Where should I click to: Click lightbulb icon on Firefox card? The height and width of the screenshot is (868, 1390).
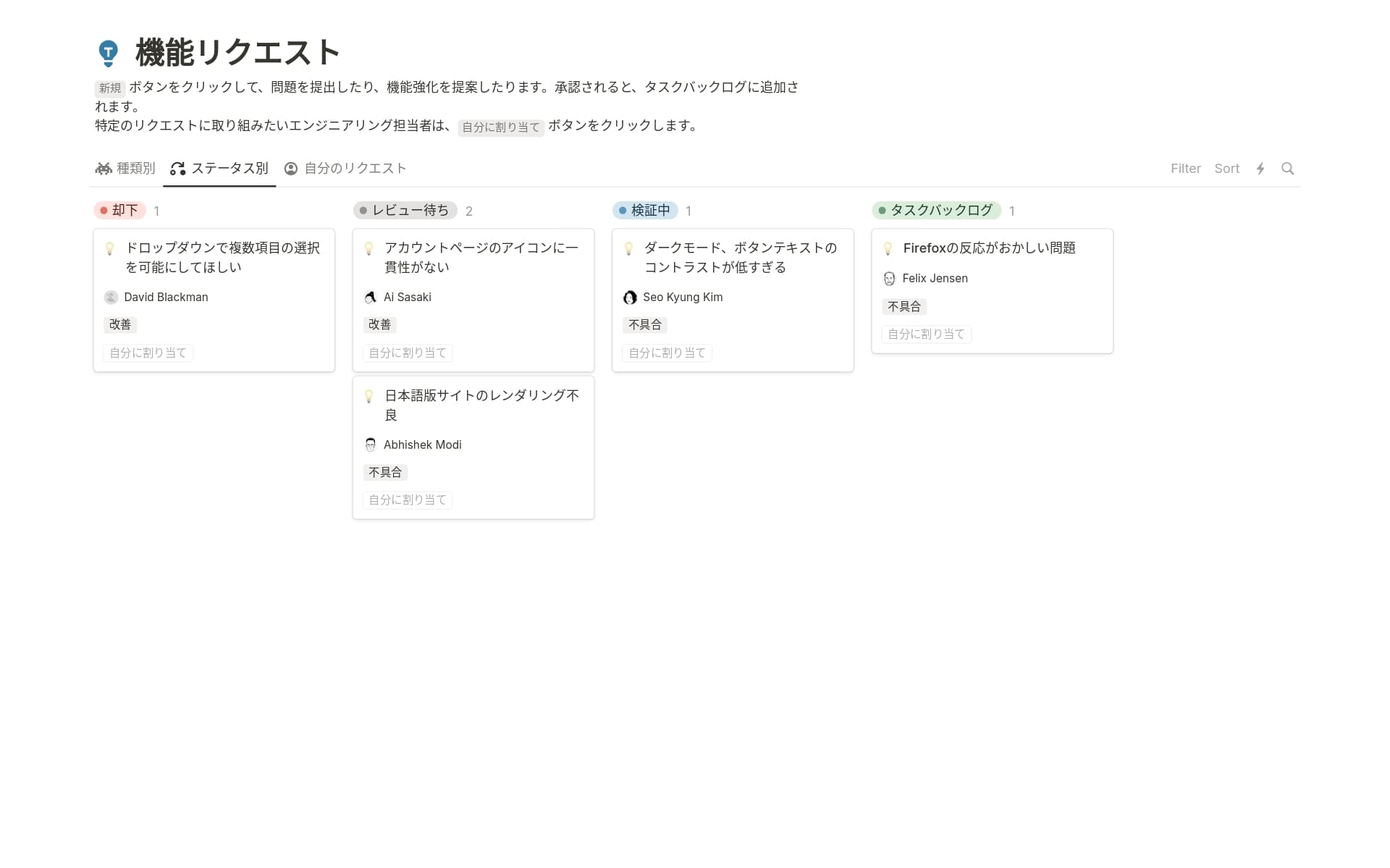(x=888, y=248)
